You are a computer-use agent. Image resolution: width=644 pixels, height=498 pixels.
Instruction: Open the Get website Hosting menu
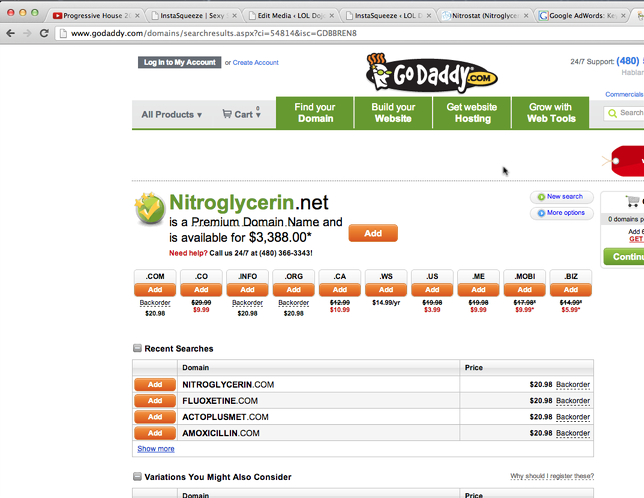[471, 113]
